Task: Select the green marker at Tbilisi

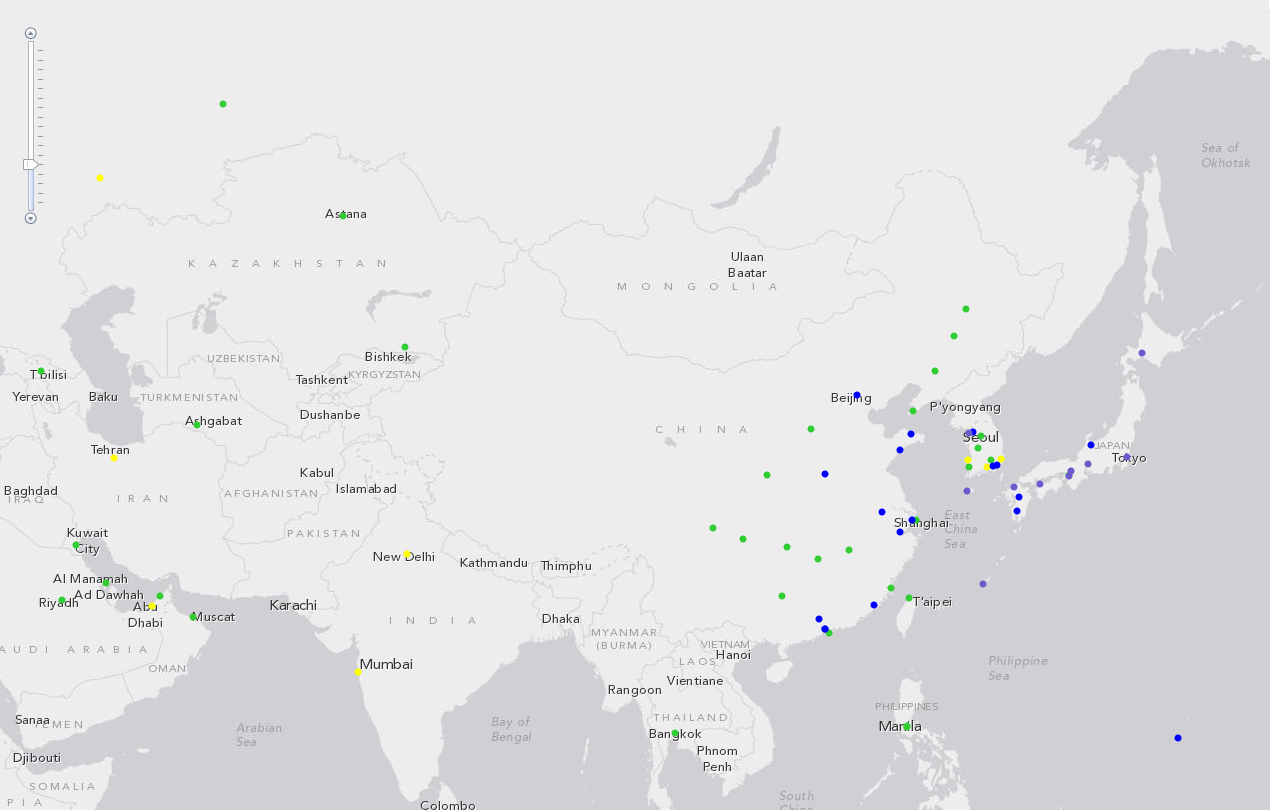Action: (41, 372)
